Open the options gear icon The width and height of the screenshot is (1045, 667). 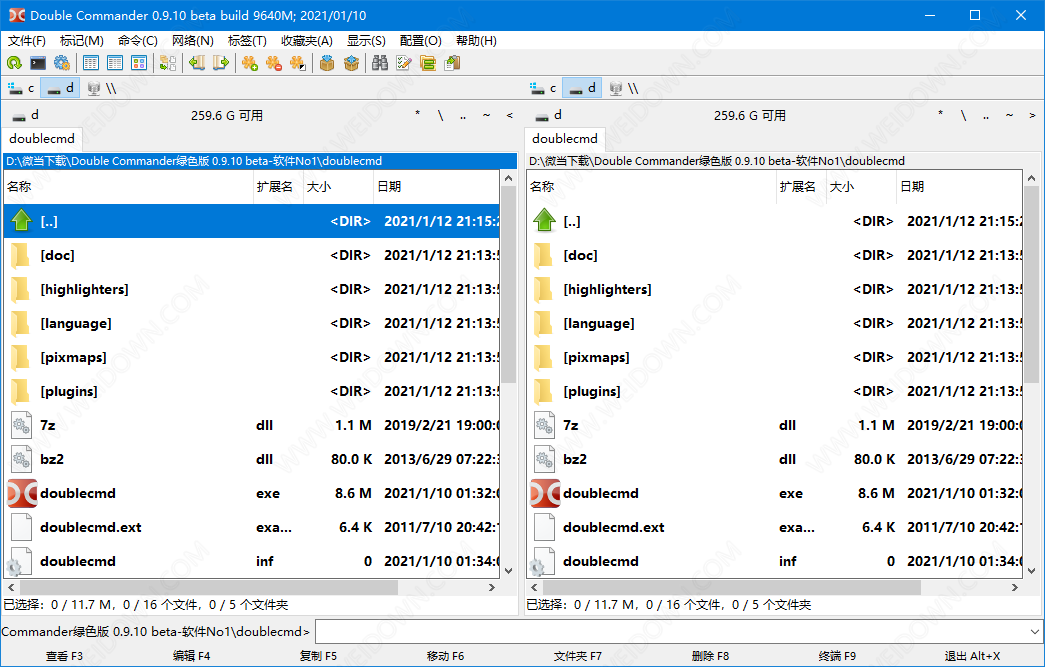[x=62, y=63]
